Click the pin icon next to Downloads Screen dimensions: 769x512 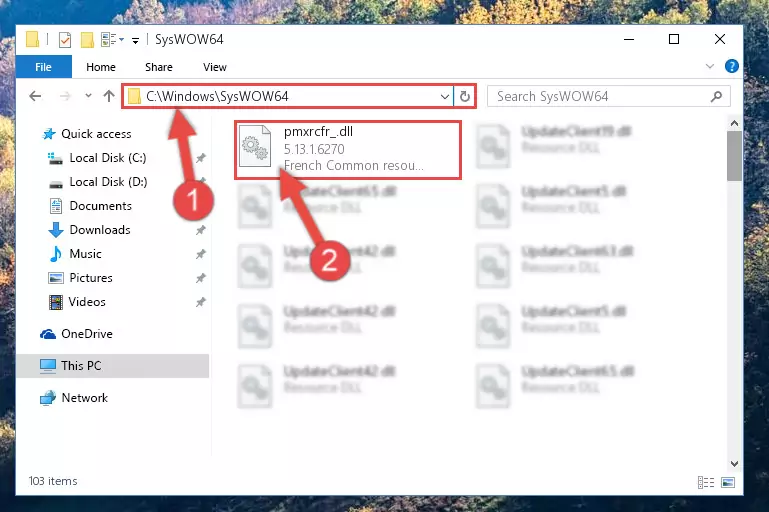pos(201,230)
